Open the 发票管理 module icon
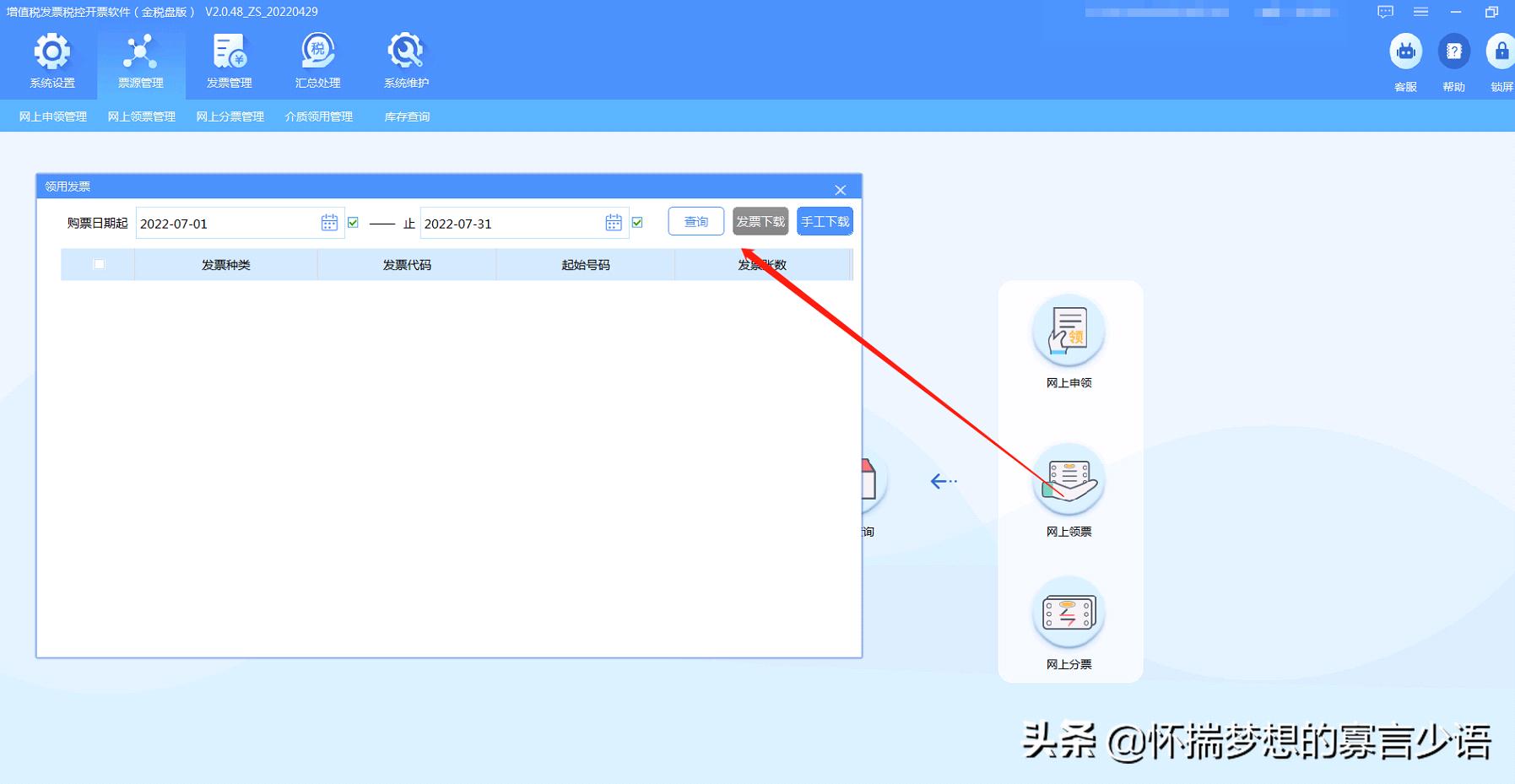 point(228,59)
